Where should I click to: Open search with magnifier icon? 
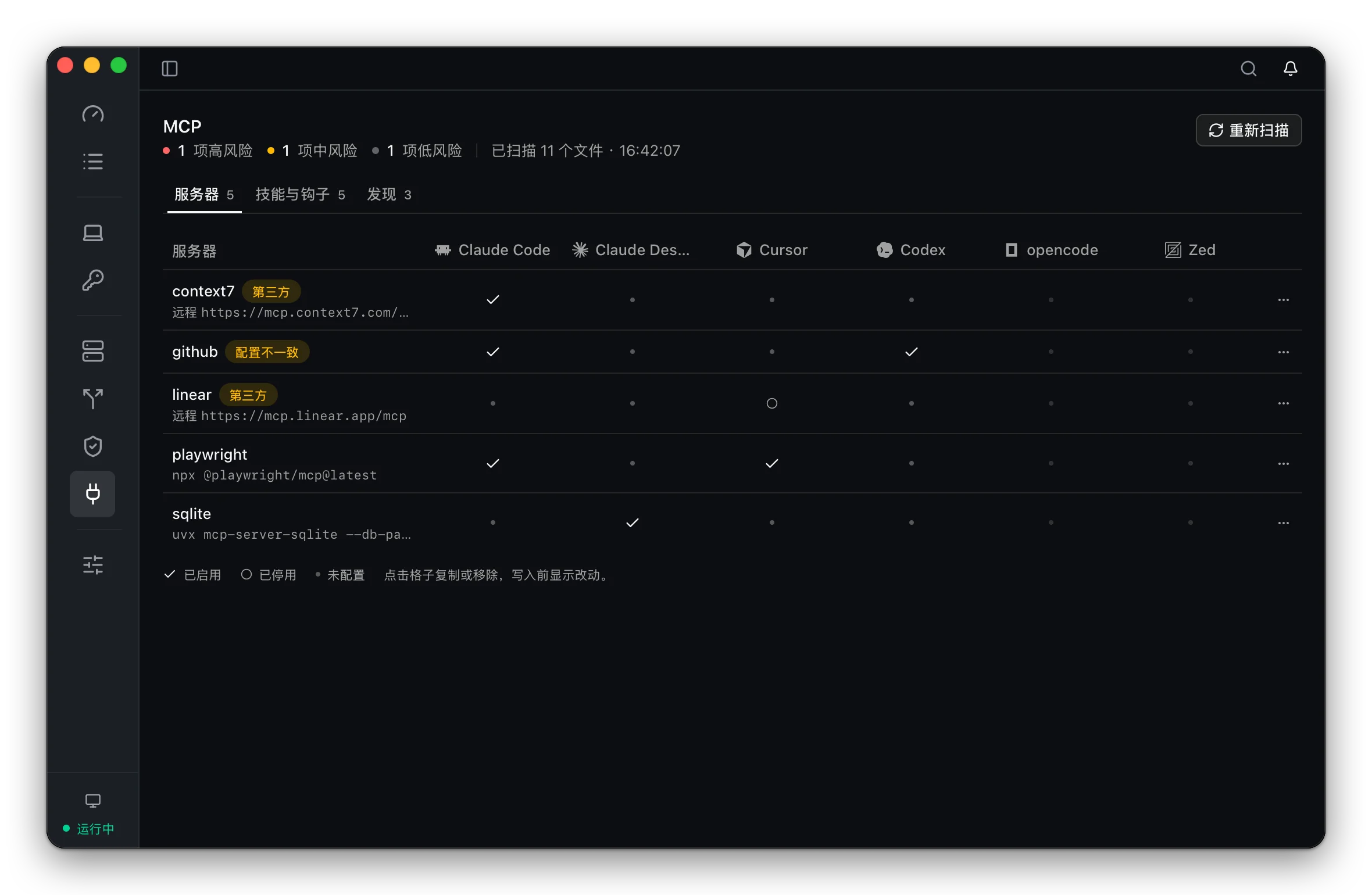tap(1248, 69)
